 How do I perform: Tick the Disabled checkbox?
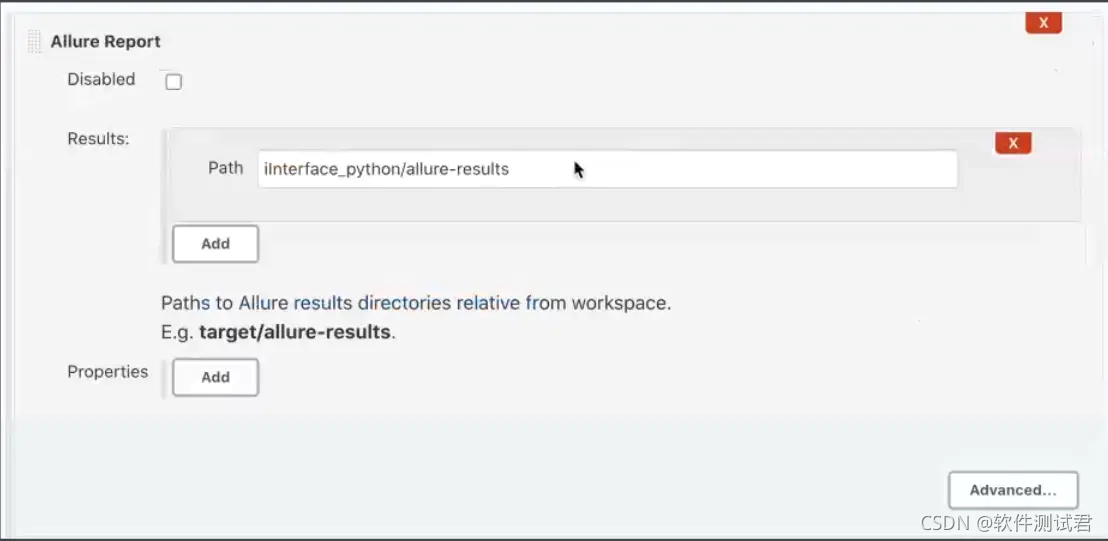[173, 82]
